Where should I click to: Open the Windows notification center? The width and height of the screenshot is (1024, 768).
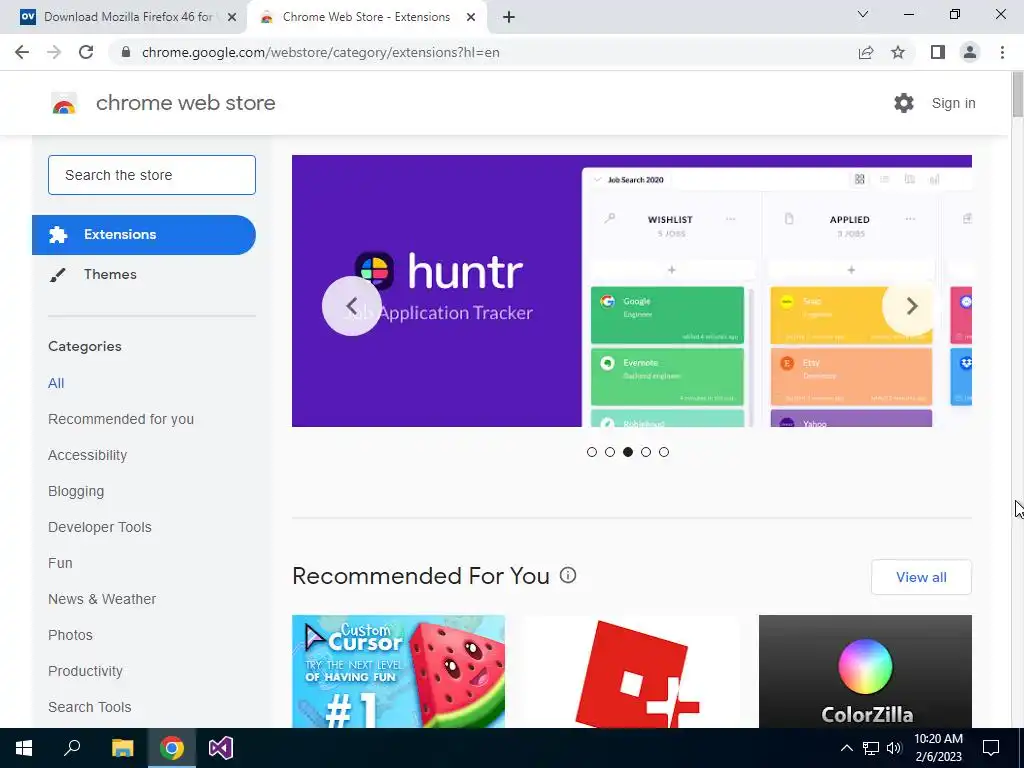pos(991,748)
